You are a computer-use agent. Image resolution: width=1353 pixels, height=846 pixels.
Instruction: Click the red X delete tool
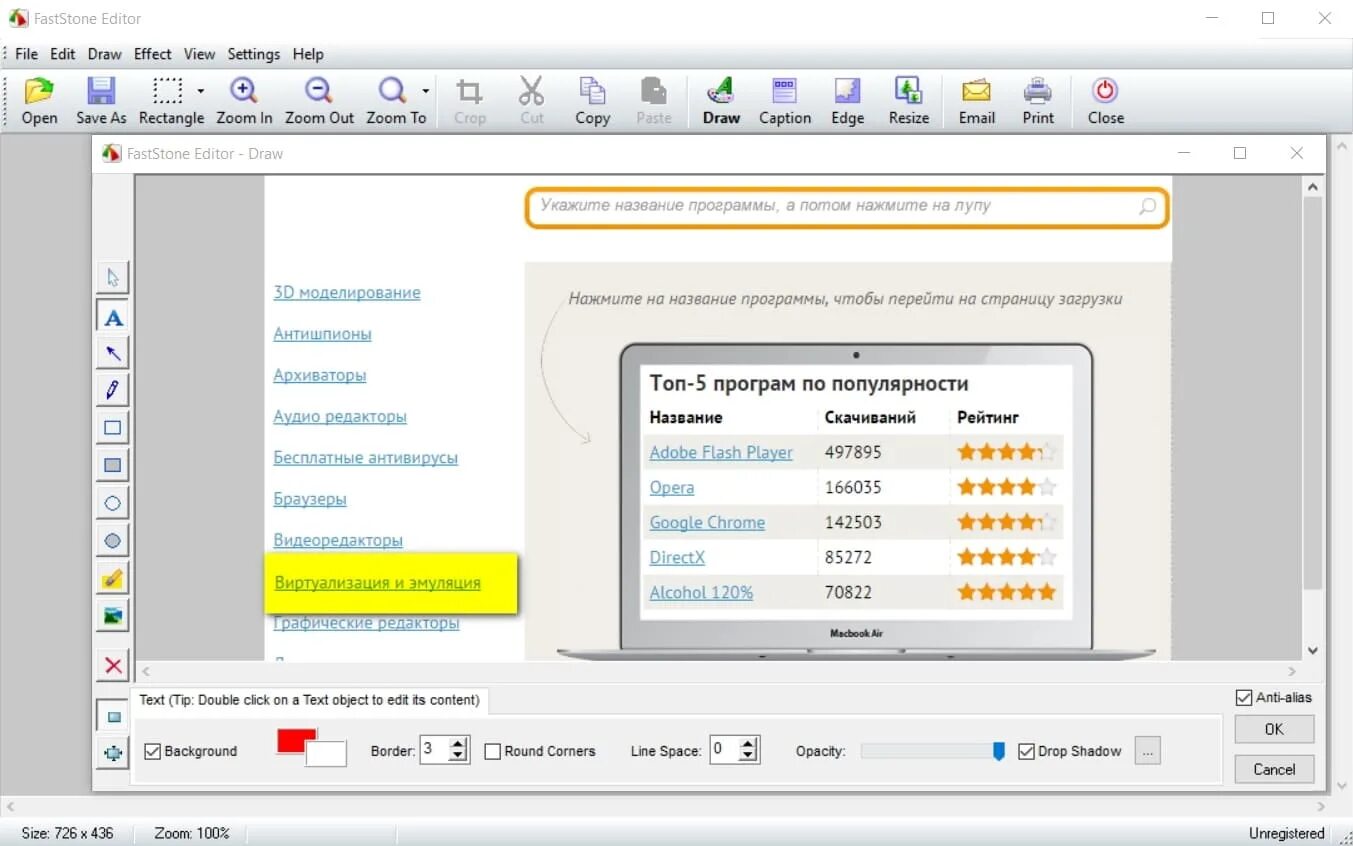pyautogui.click(x=113, y=665)
